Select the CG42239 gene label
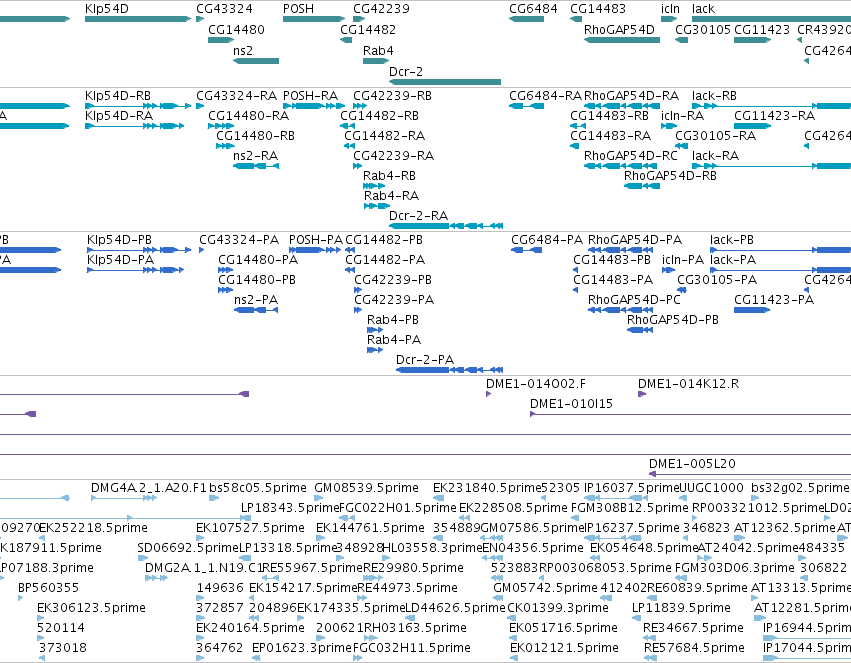 382,9
